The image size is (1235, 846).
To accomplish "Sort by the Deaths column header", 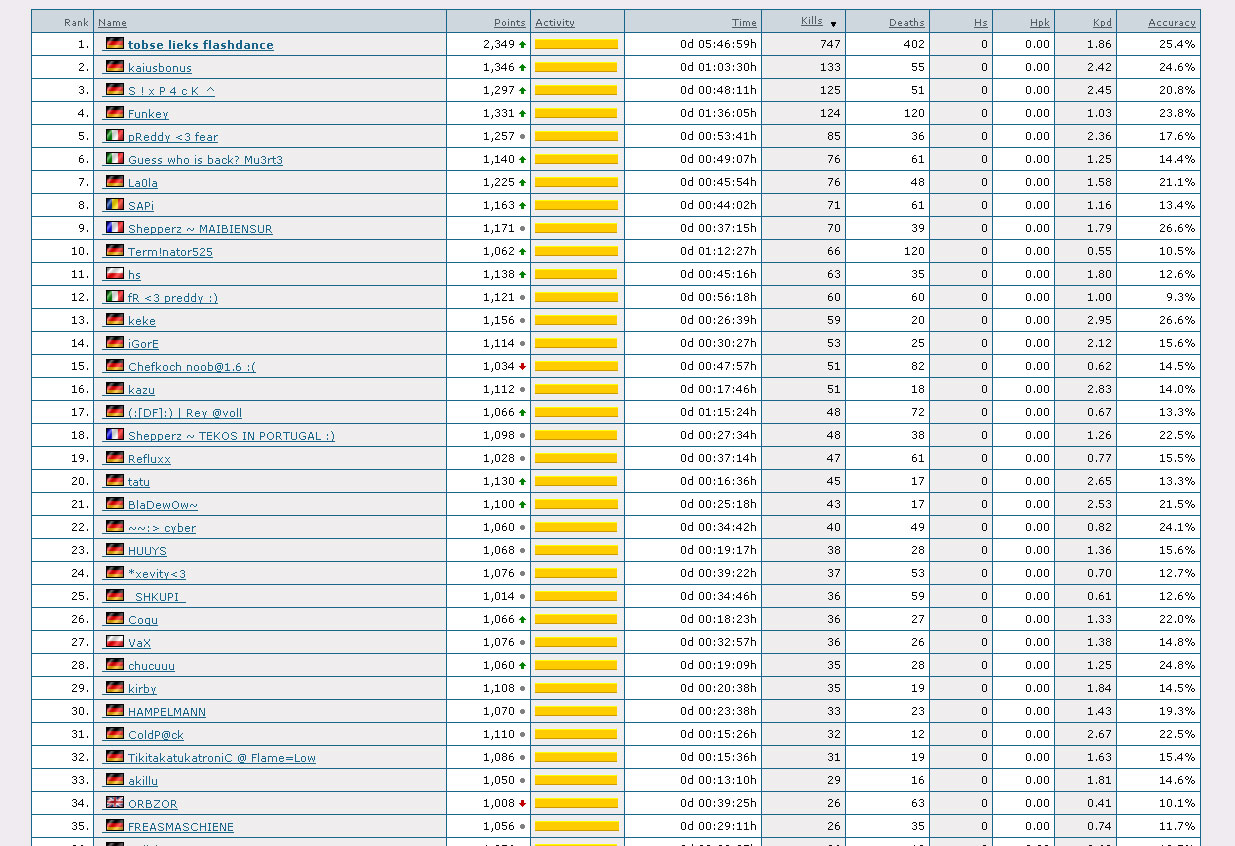I will pyautogui.click(x=906, y=22).
